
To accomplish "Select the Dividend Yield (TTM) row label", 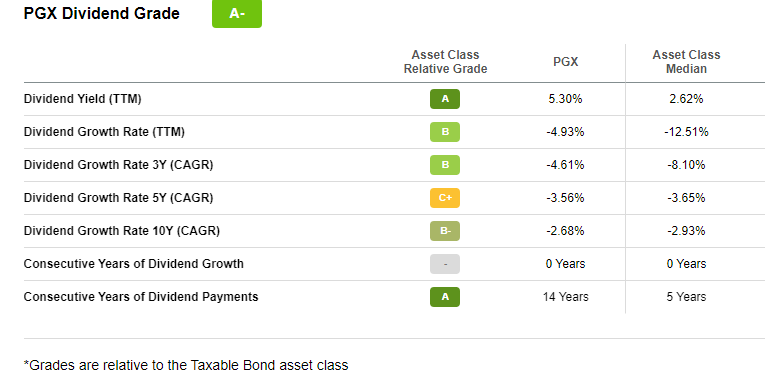I will (x=82, y=99).
